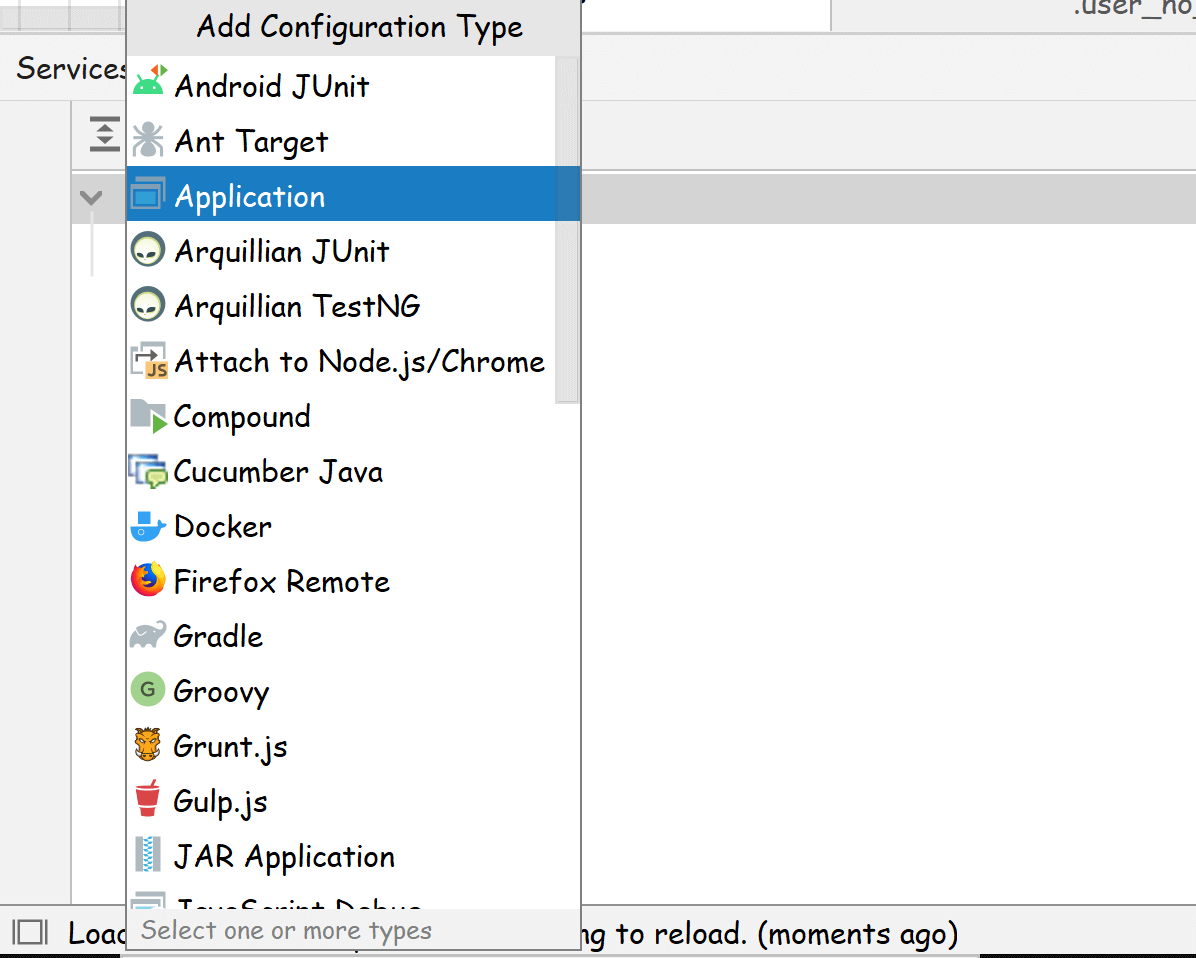The width and height of the screenshot is (1196, 958).
Task: Open the Services tool window tab
Action: coord(68,68)
